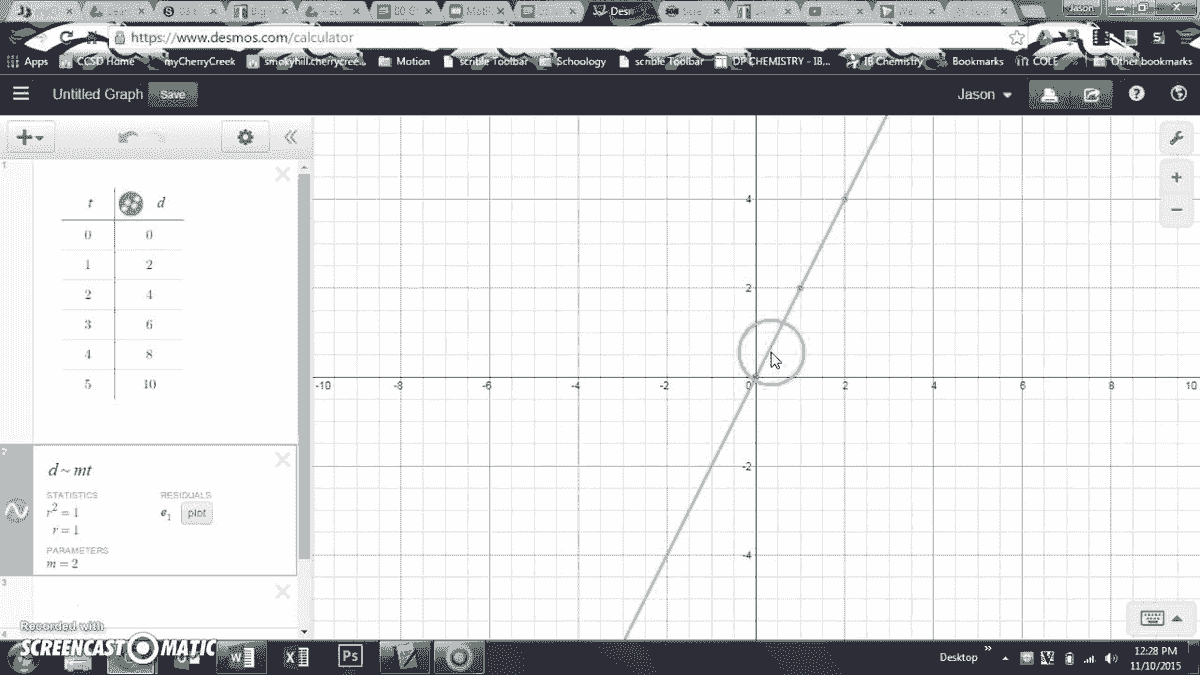Screen dimensions: 1200x675
Task: Open the Jason account dropdown
Action: click(x=985, y=95)
